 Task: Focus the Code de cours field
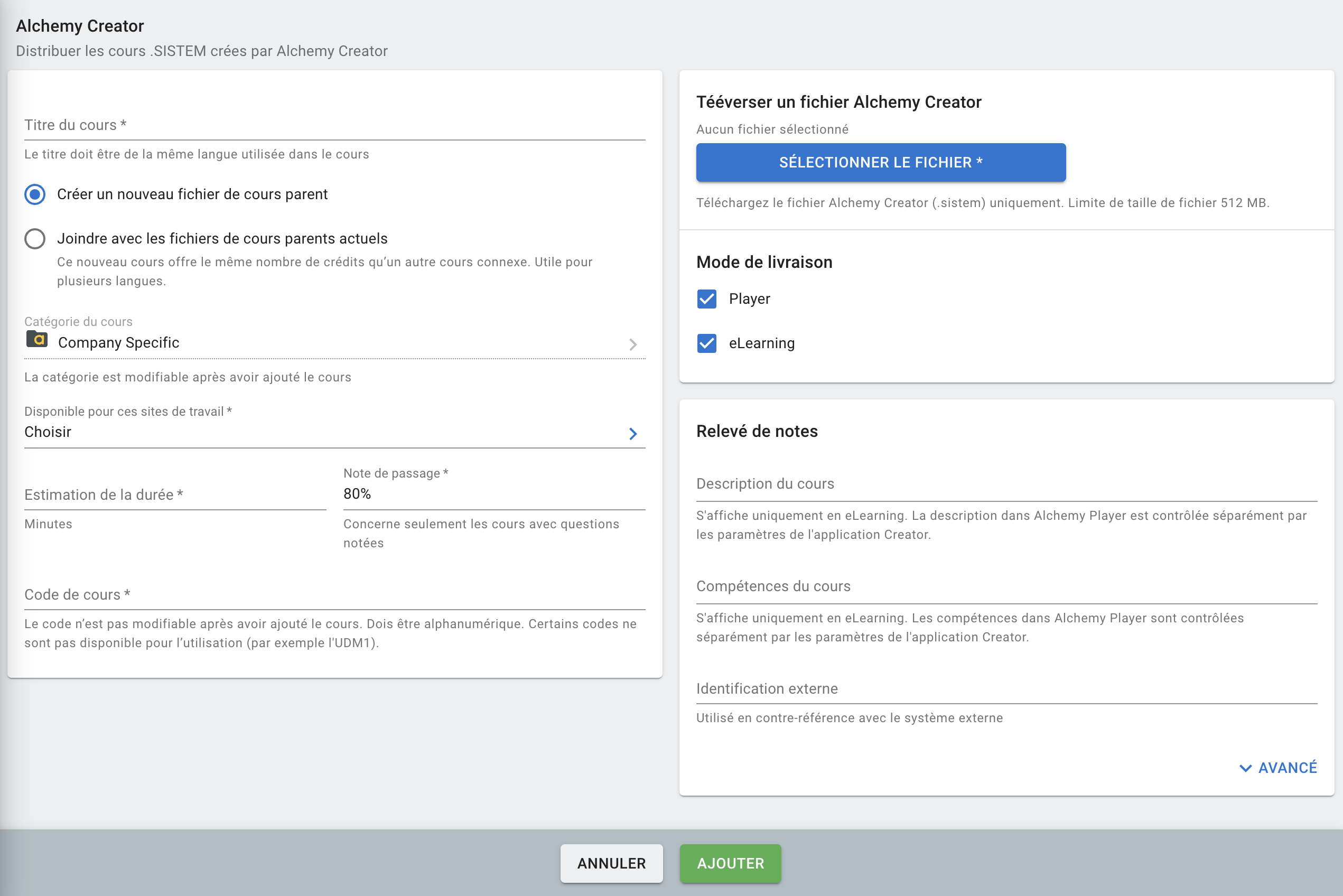pyautogui.click(x=335, y=595)
